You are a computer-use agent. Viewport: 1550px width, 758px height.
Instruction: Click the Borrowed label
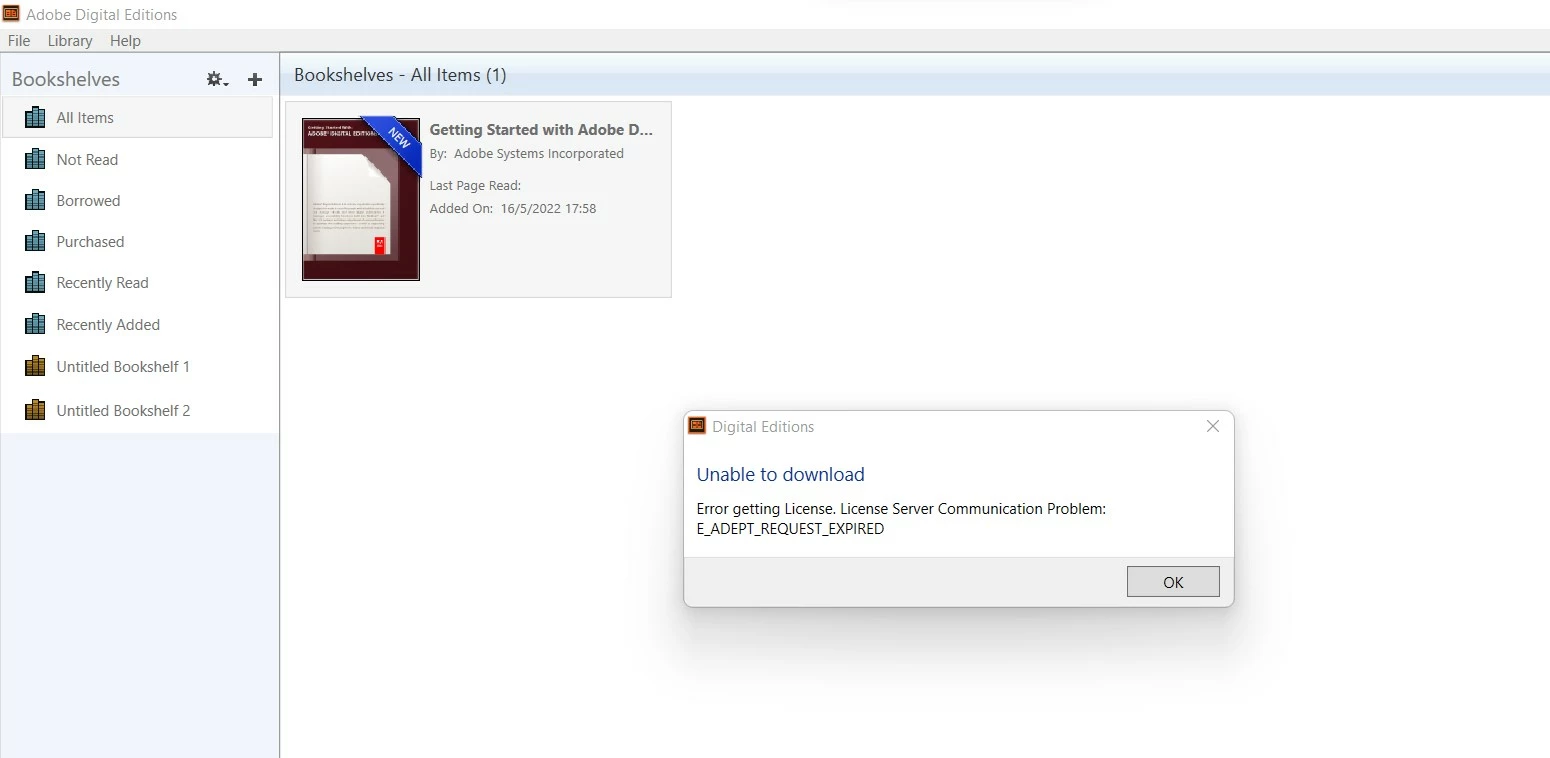(88, 200)
